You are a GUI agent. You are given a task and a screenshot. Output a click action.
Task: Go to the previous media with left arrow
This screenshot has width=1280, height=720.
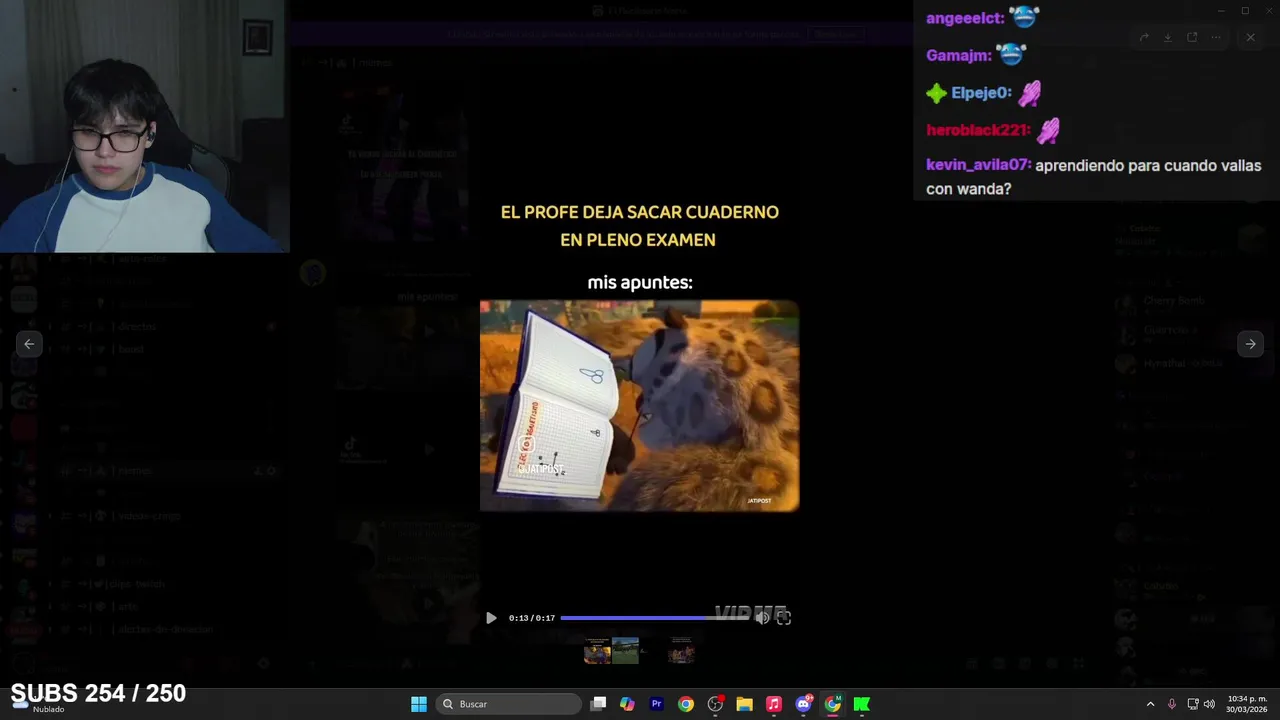(29, 344)
